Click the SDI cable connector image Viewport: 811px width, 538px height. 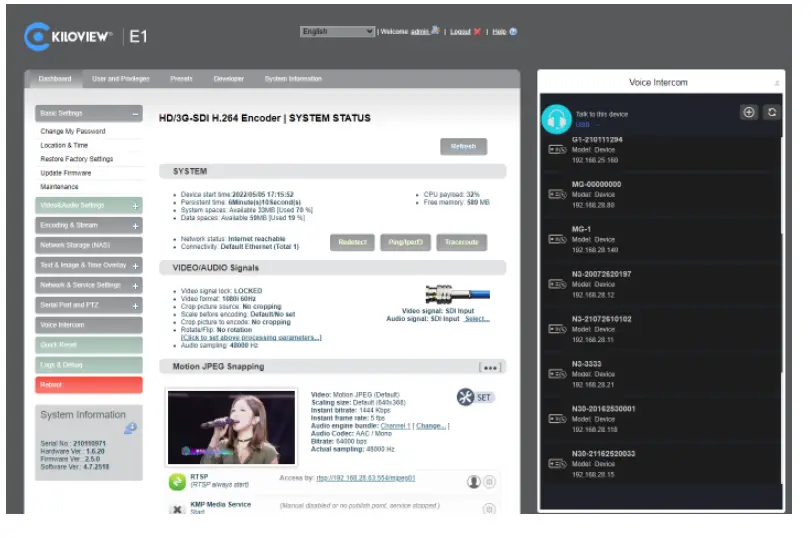(457, 294)
